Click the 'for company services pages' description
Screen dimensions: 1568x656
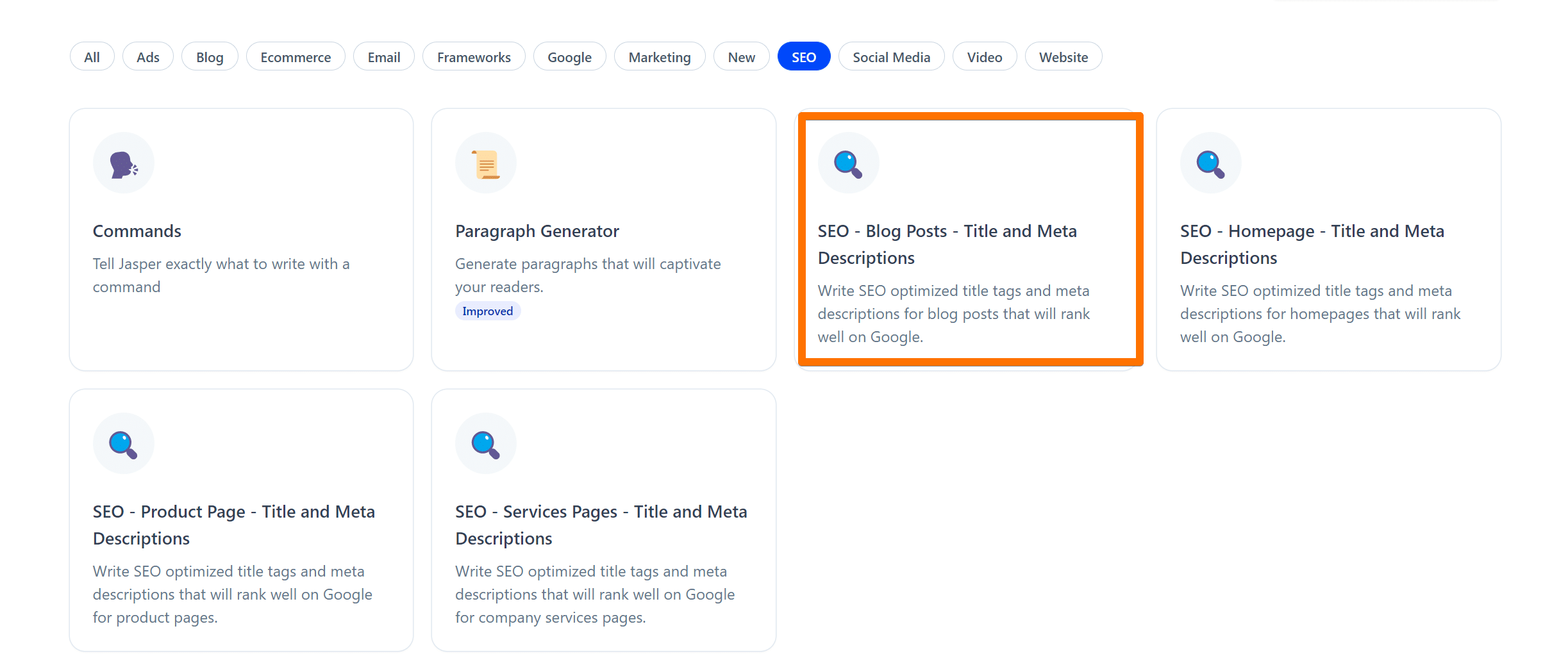pyautogui.click(x=595, y=594)
